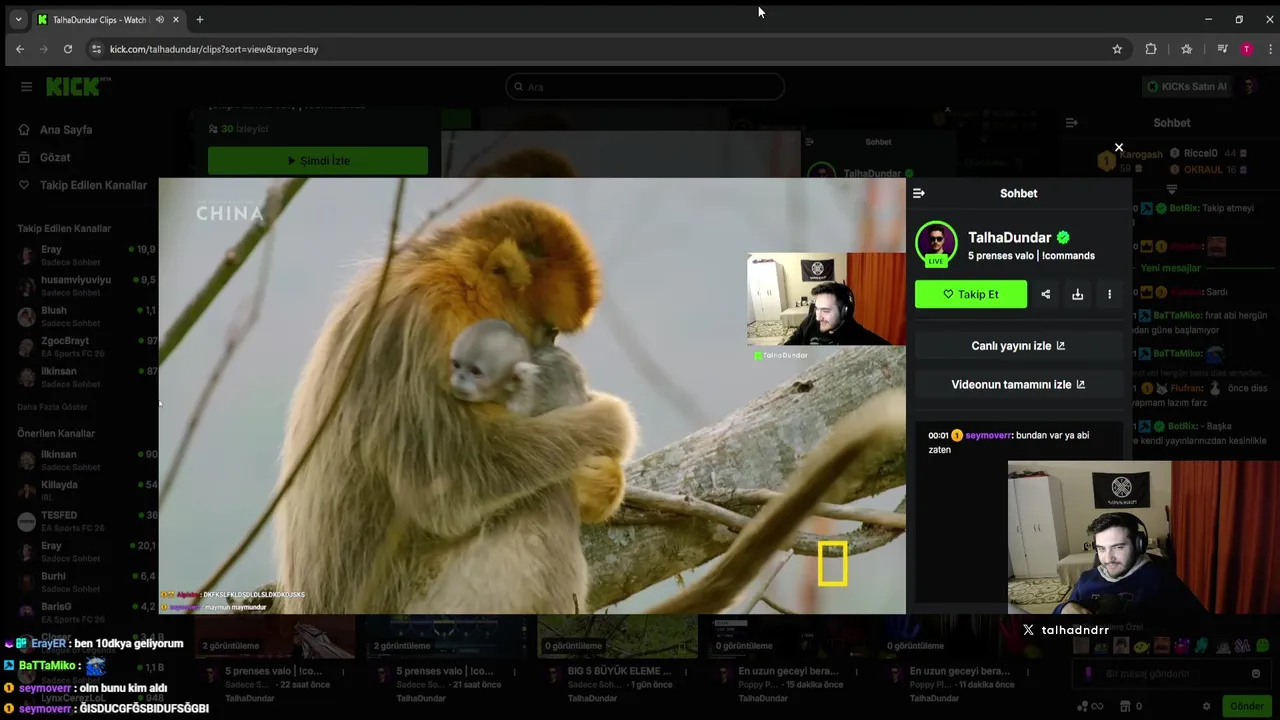This screenshot has height=720, width=1280.
Task: Collapse background chat panel arrow icon
Action: click(x=1071, y=123)
